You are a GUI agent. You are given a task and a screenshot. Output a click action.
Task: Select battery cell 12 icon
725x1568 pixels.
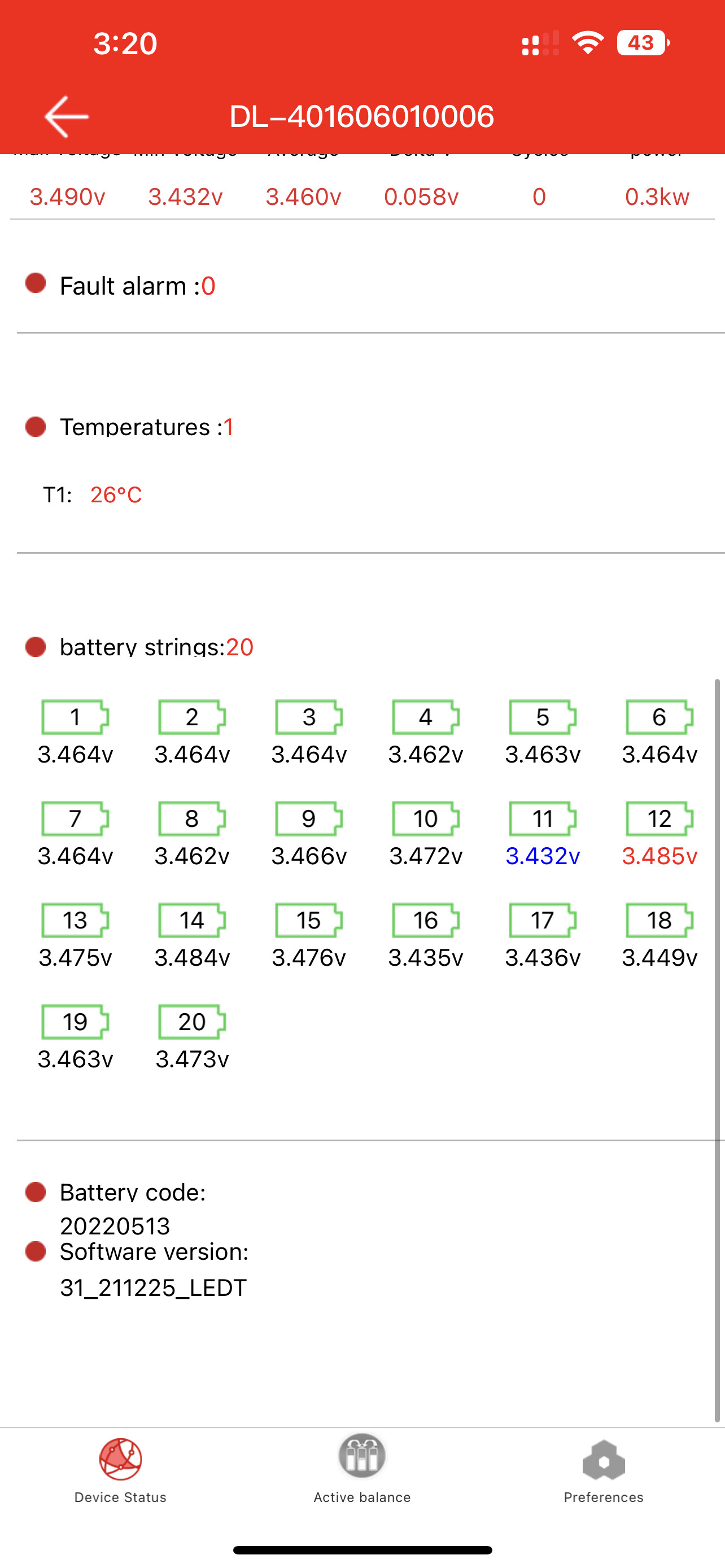click(660, 818)
